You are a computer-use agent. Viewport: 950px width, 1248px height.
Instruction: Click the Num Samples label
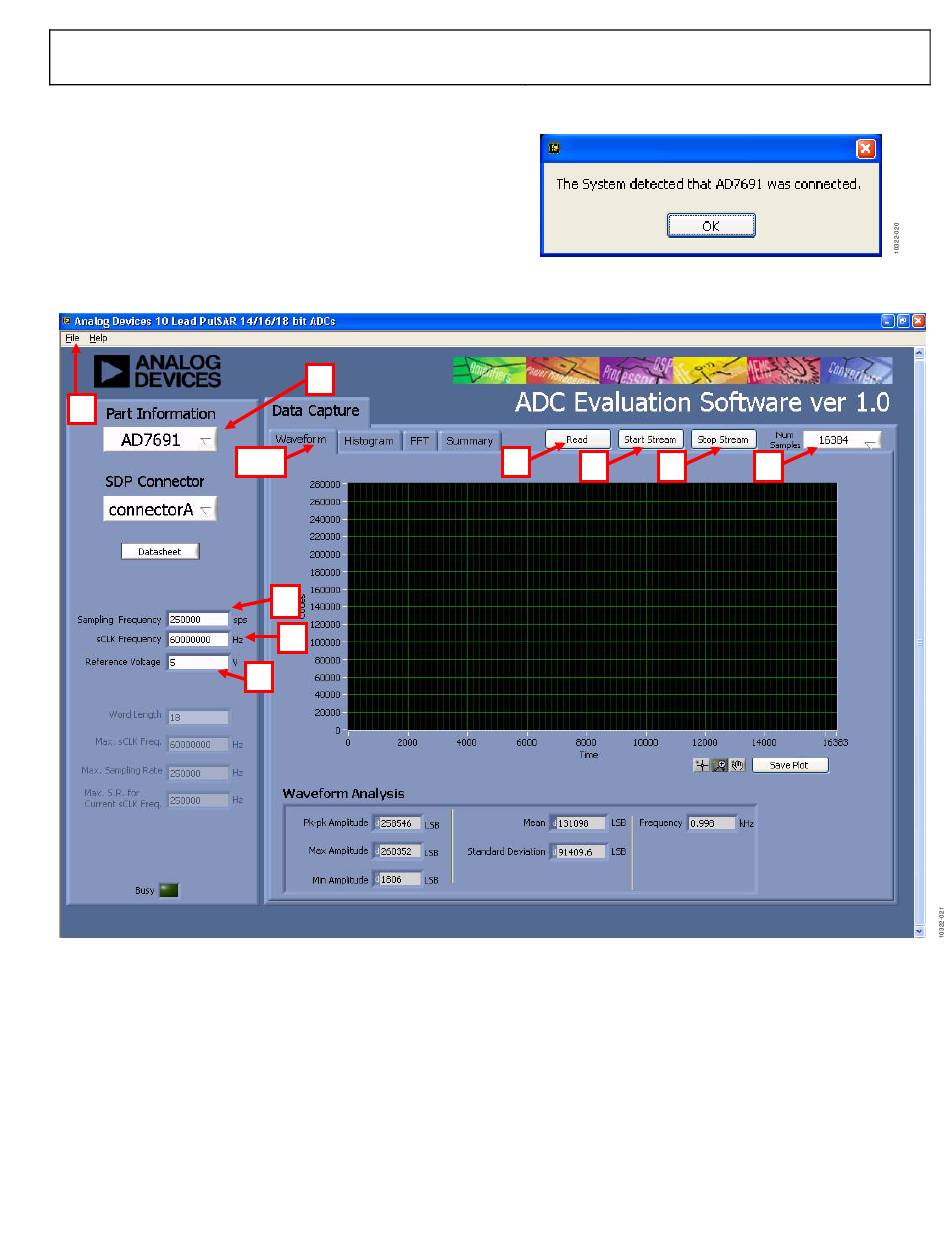[785, 440]
